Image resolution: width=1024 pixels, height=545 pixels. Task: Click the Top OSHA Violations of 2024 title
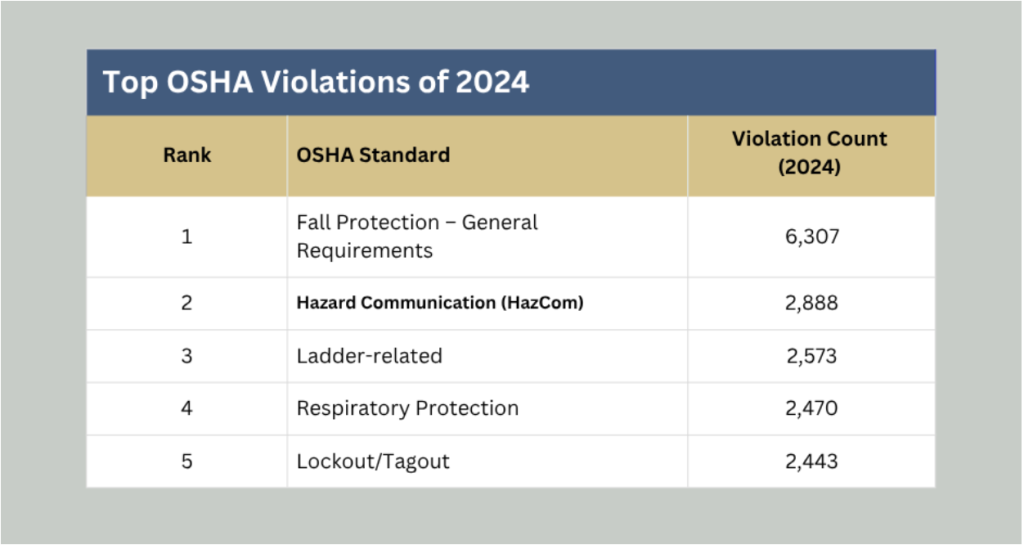tap(315, 82)
